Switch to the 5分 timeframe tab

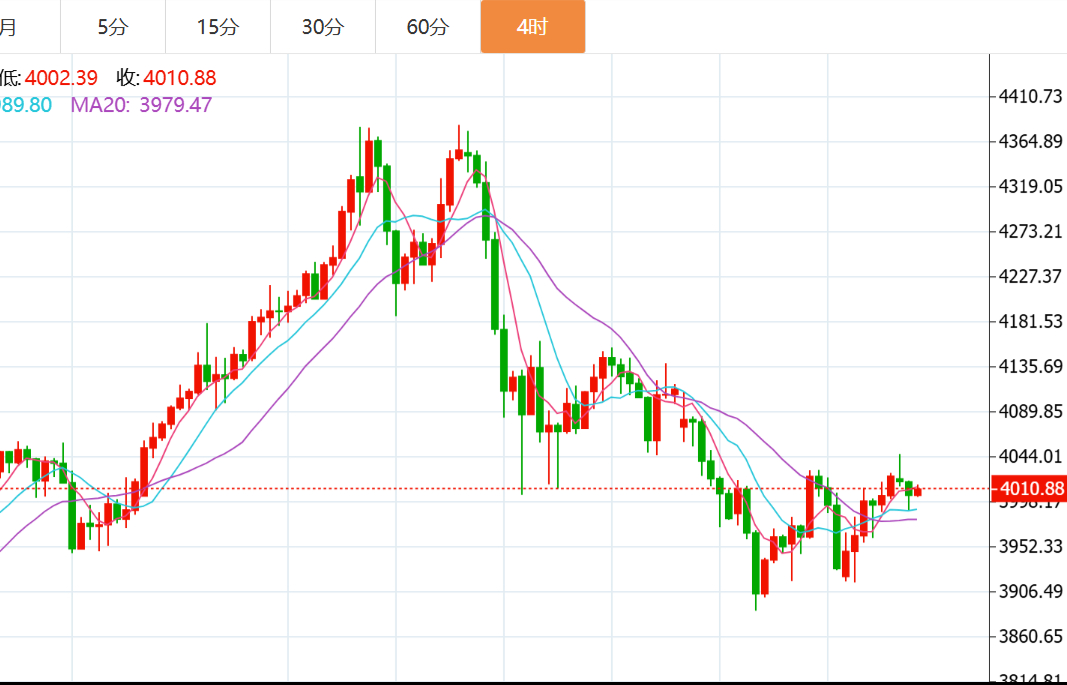pos(113,27)
